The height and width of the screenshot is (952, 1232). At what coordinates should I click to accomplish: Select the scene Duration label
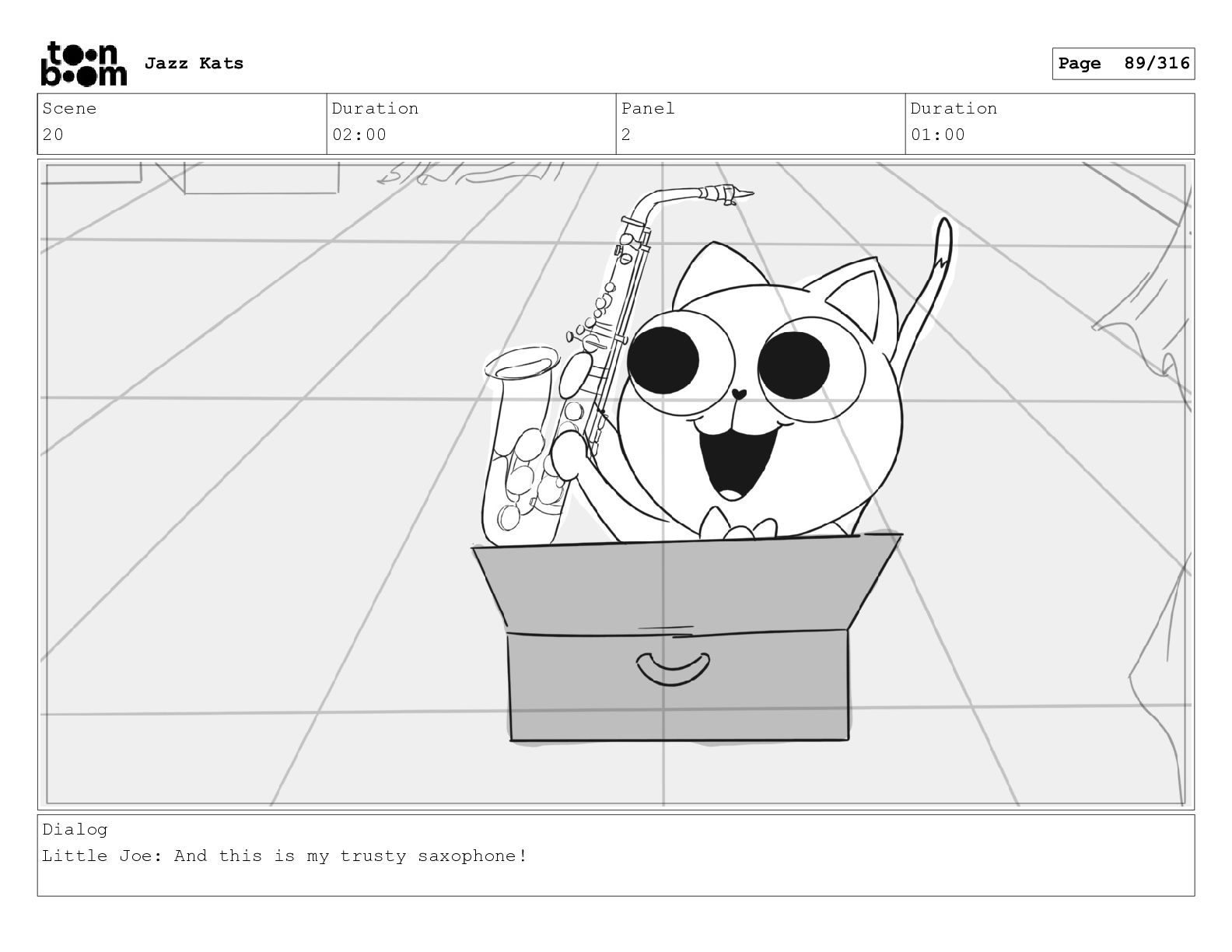[x=375, y=109]
